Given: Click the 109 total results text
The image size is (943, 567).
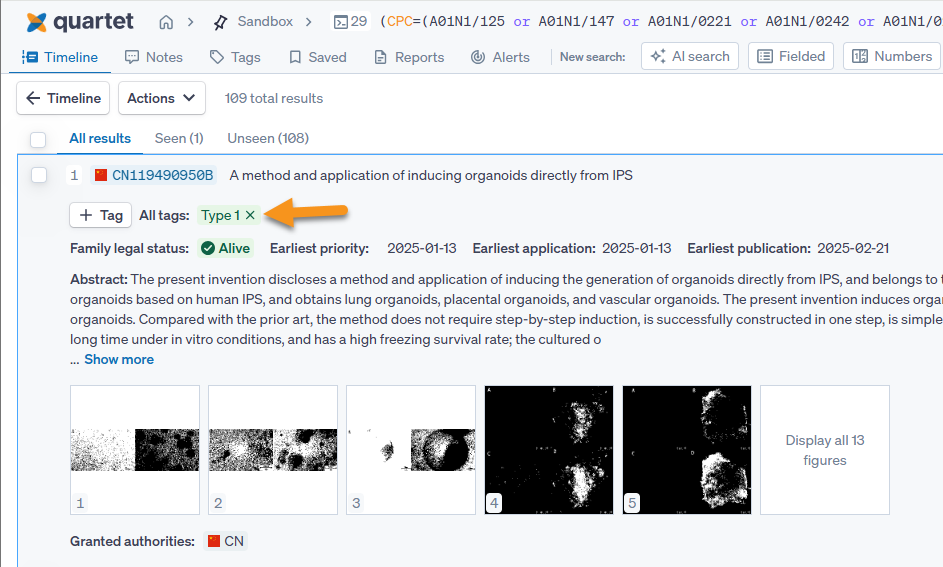Looking at the screenshot, I should tap(274, 98).
